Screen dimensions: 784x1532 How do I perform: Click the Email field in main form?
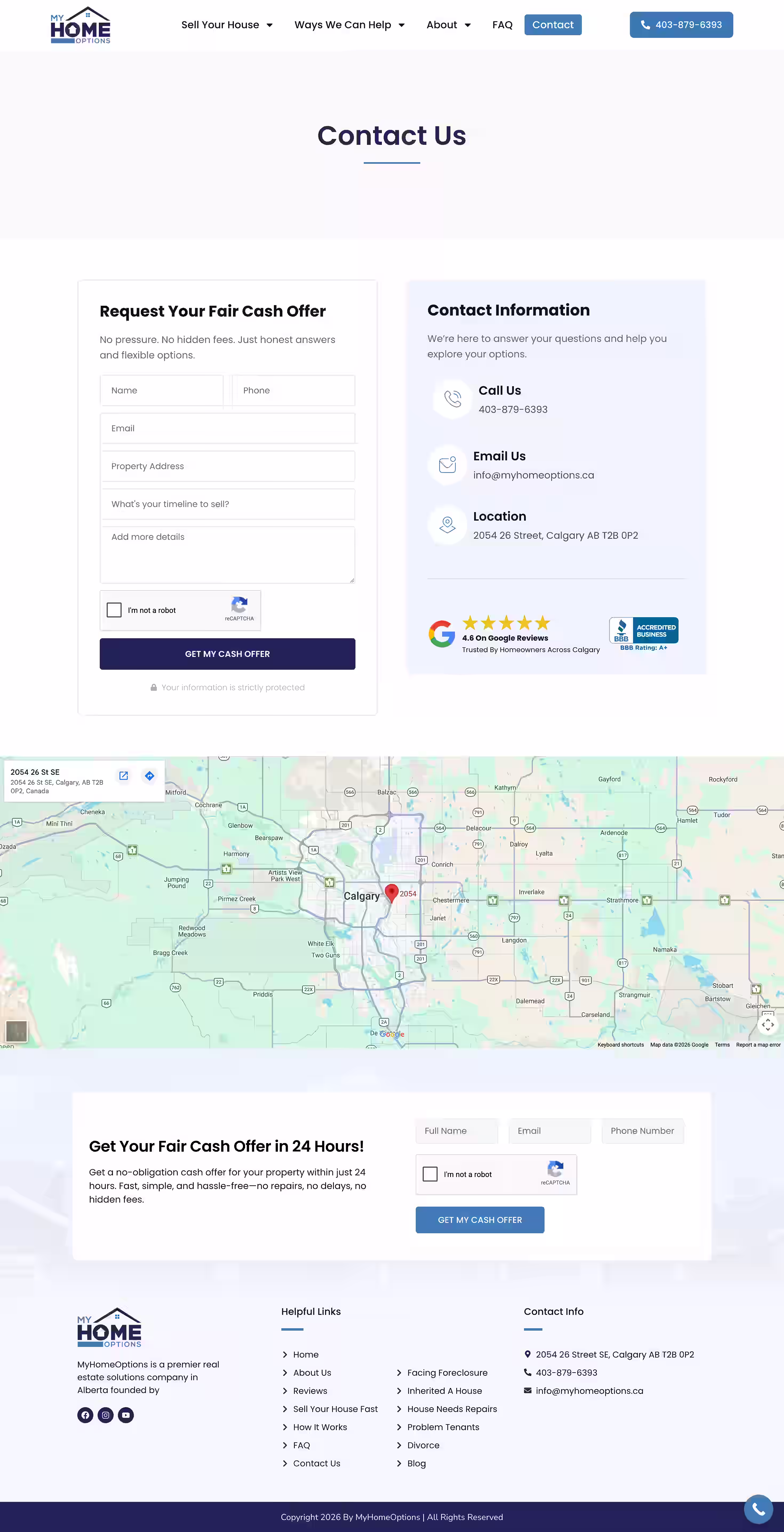[x=227, y=428]
